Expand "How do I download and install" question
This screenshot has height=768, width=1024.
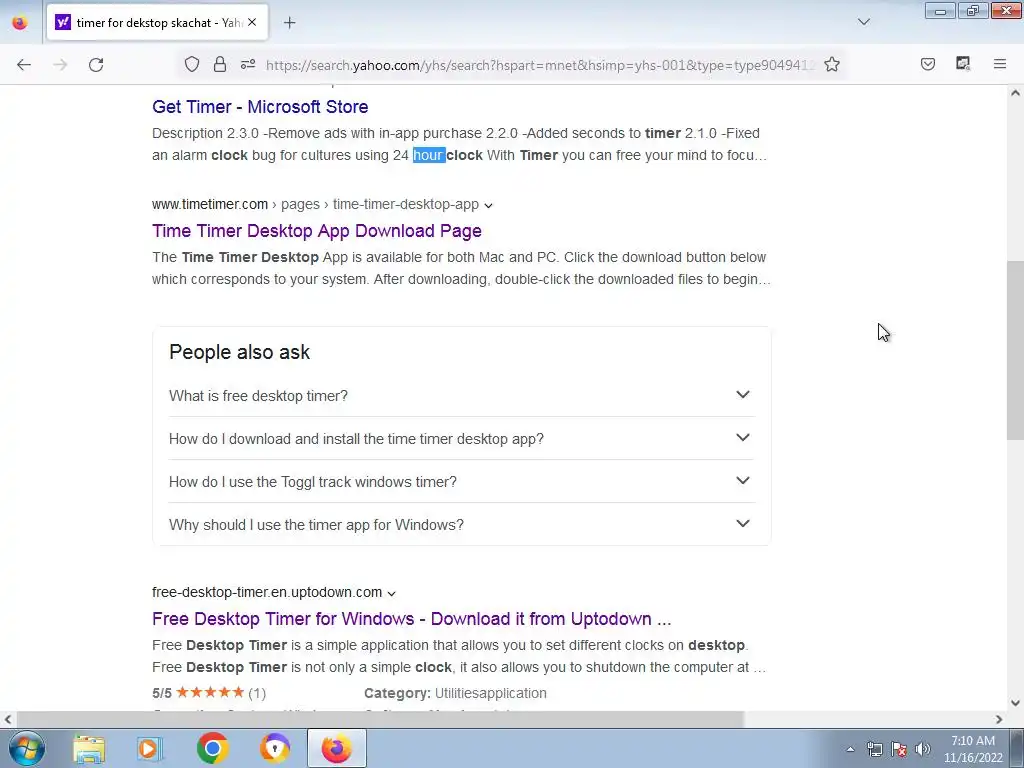pyautogui.click(x=462, y=438)
